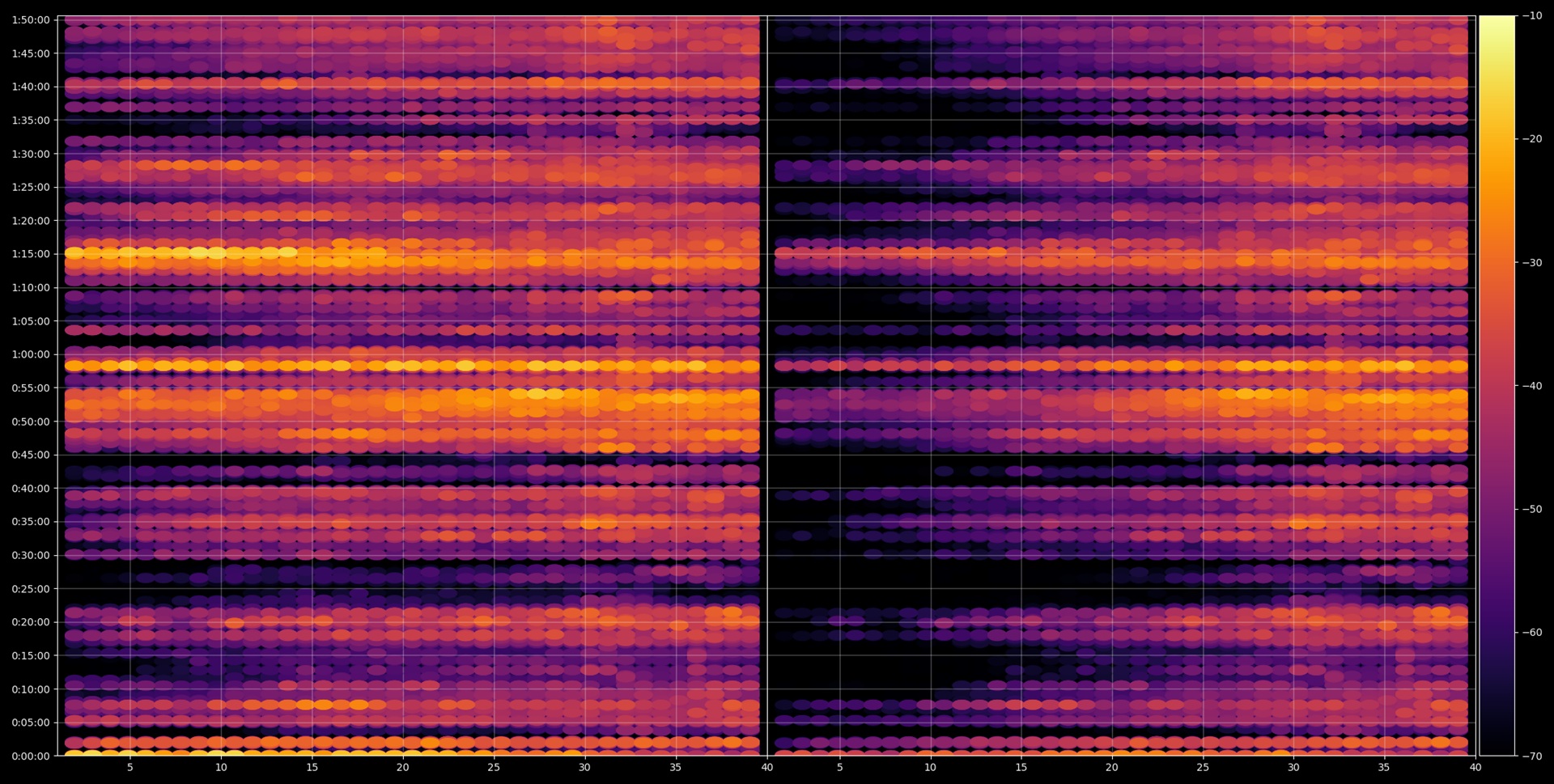This screenshot has height=784, width=1554.
Task: Click x-axis tick 15 under the left heatmap
Action: click(312, 768)
